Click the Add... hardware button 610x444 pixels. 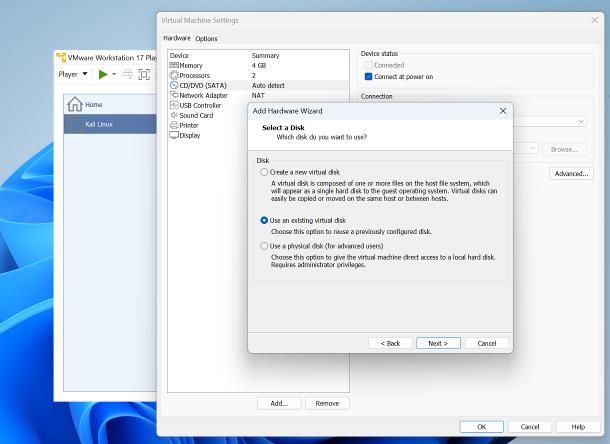(279, 404)
